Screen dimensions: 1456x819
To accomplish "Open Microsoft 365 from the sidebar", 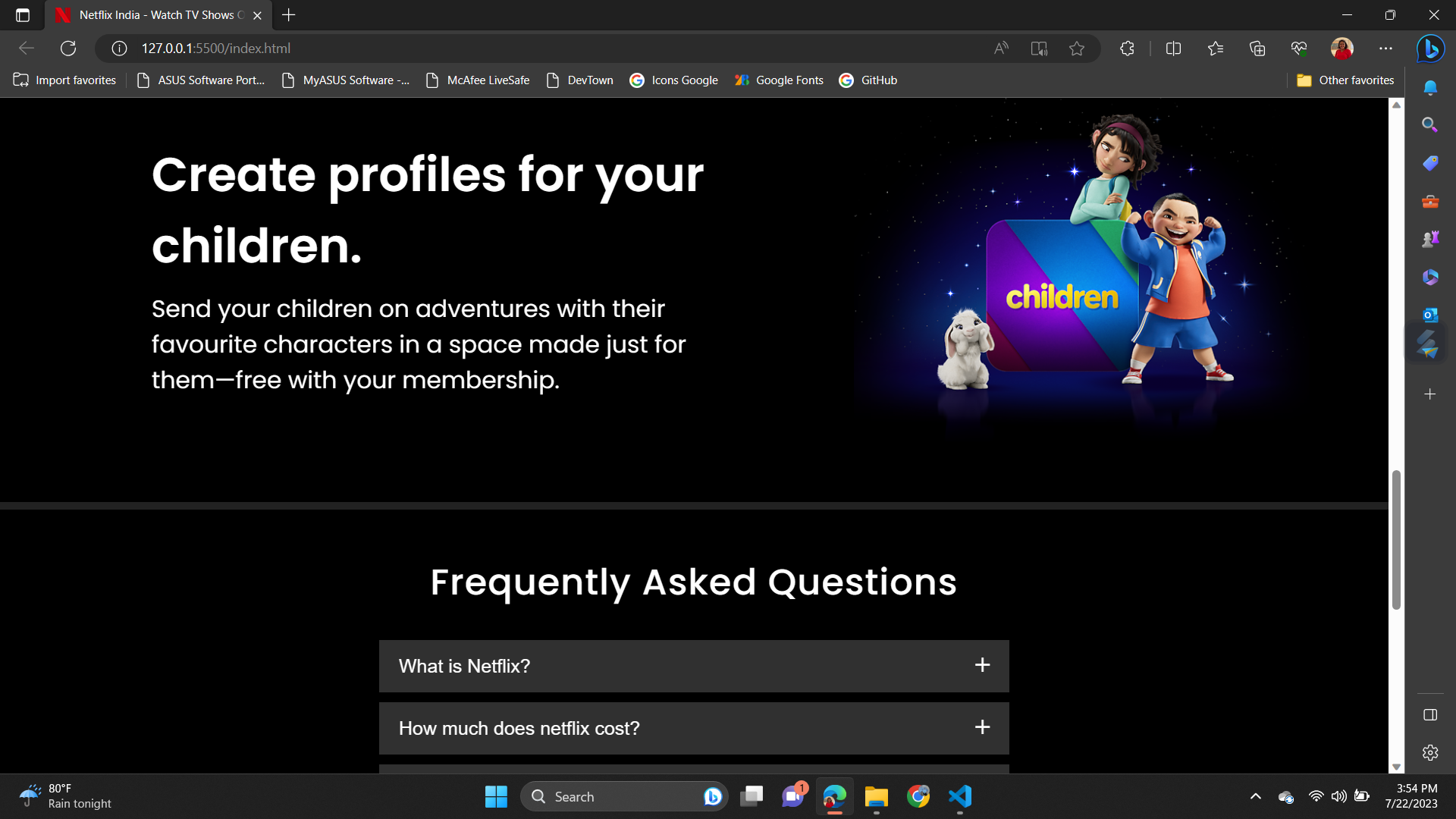I will point(1430,277).
